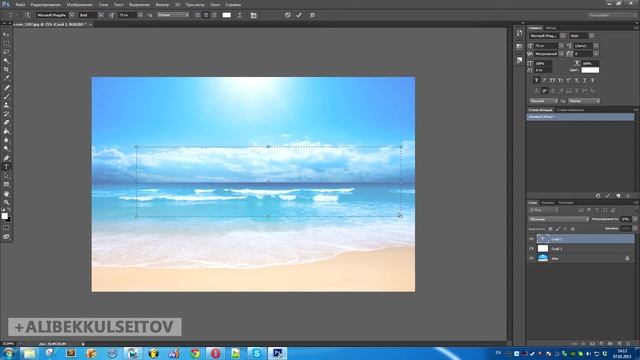Open the Фильтр menu
Image resolution: width=640 pixels, height=360 pixels.
point(162,4)
